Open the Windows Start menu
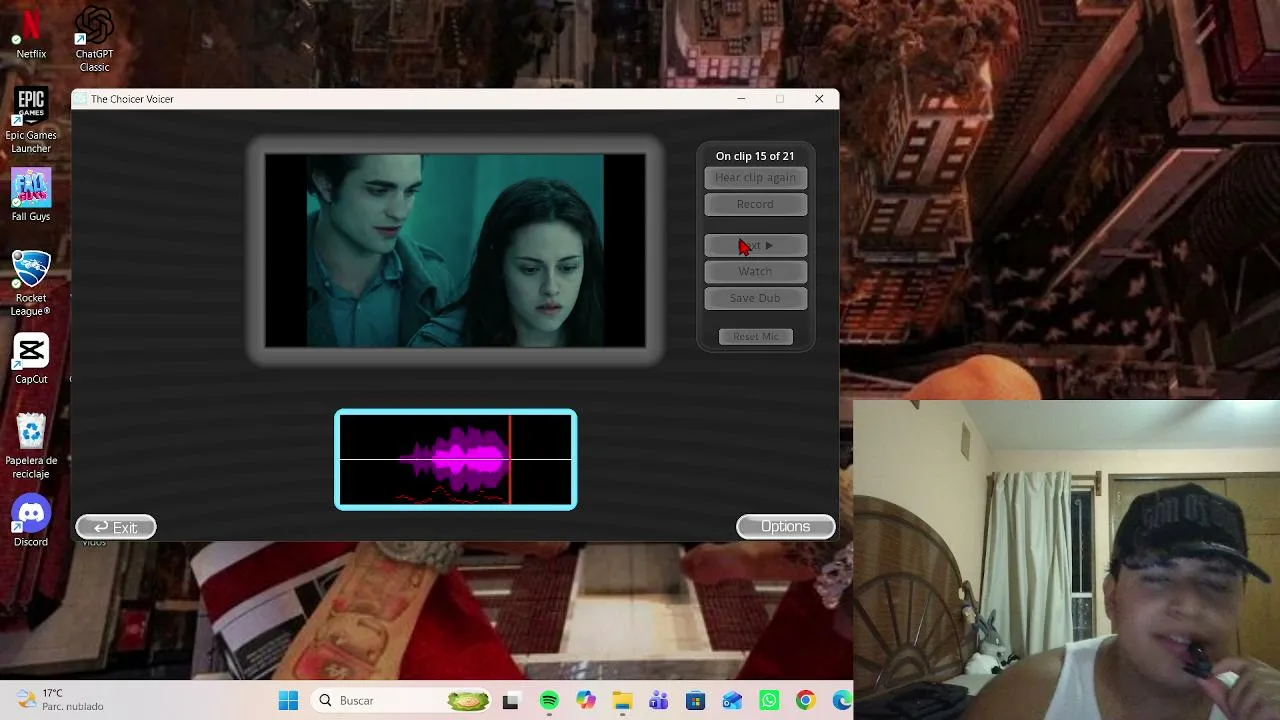Image resolution: width=1280 pixels, height=720 pixels. [x=288, y=701]
